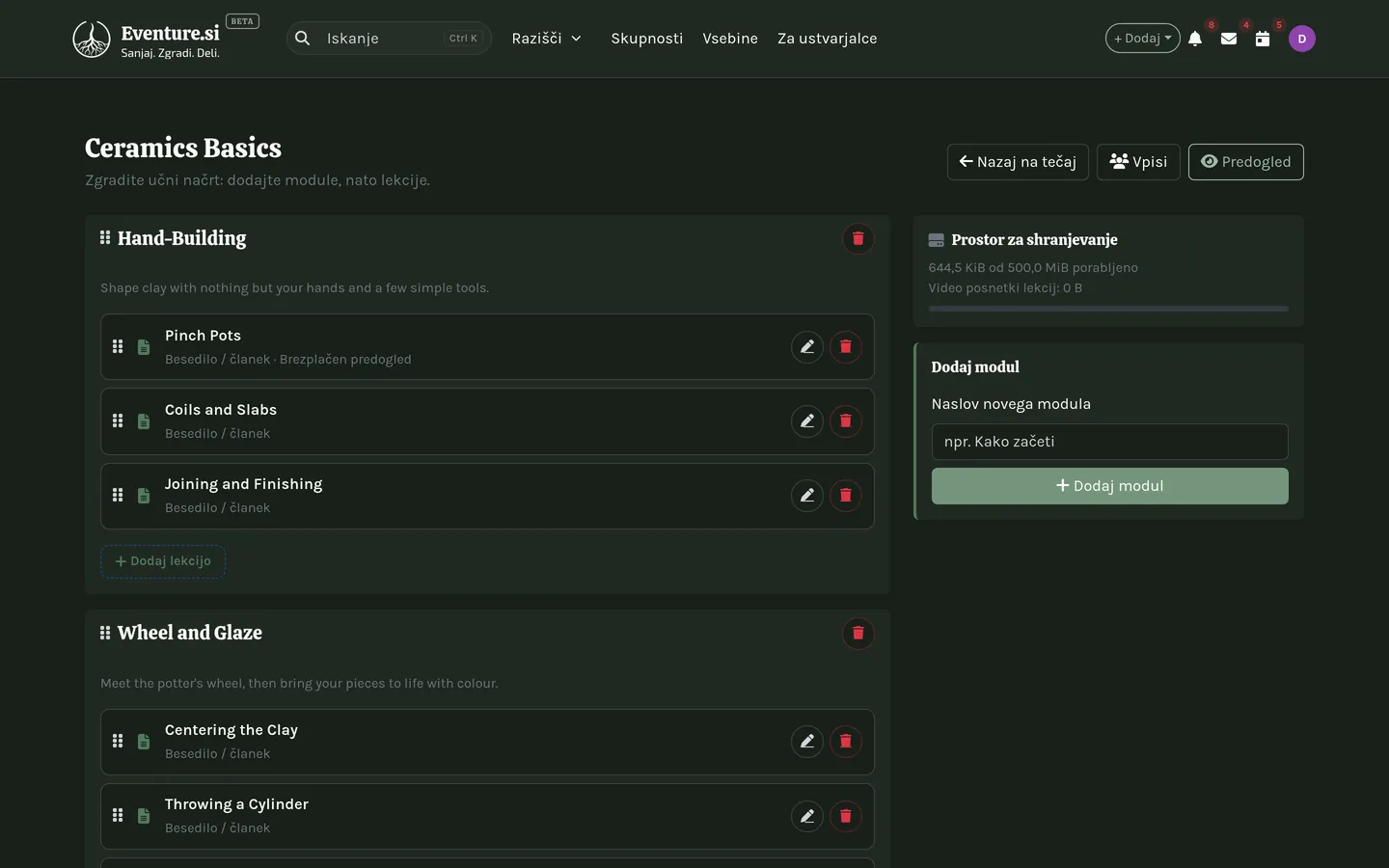Screen dimensions: 1389x868
Task: Grab the Wheel and Glaze drag handle
Action: click(x=105, y=633)
